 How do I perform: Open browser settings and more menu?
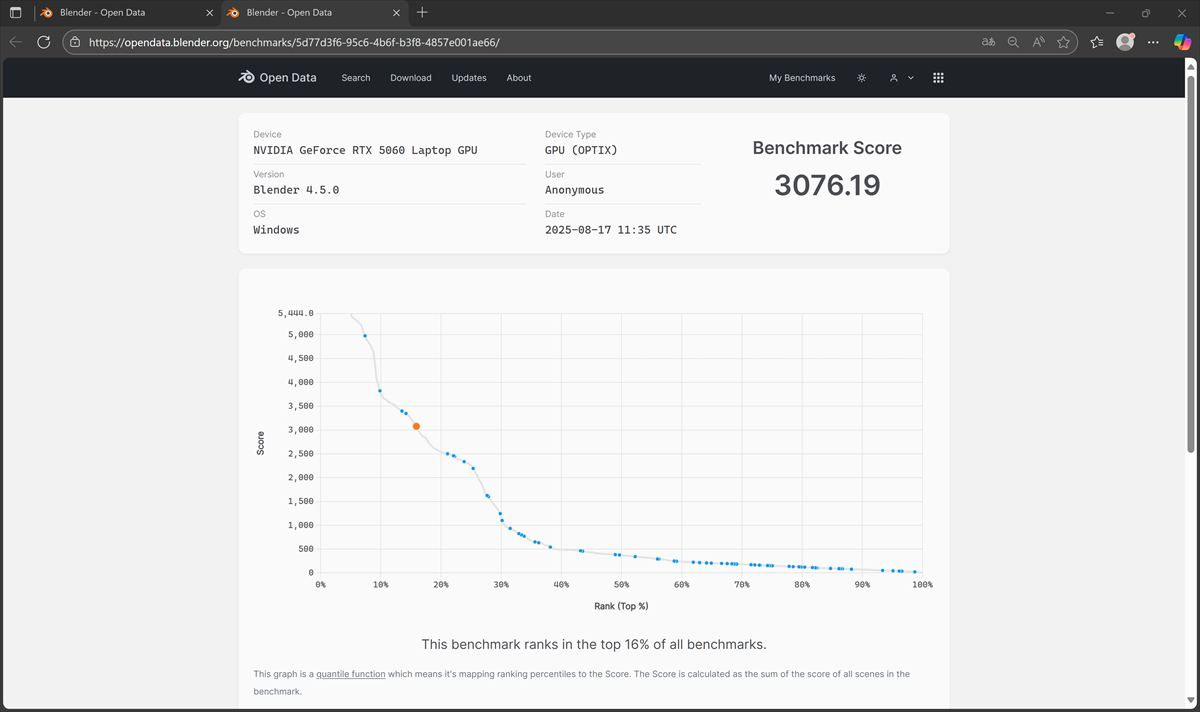click(1153, 42)
